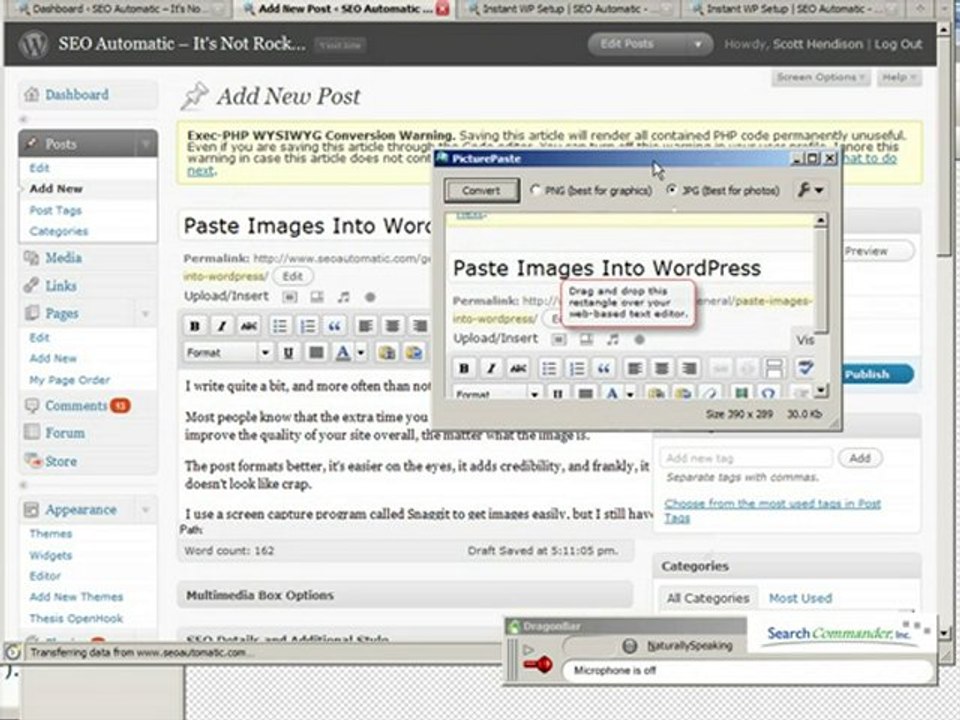
Task: Click the Add tag button
Action: [x=860, y=458]
